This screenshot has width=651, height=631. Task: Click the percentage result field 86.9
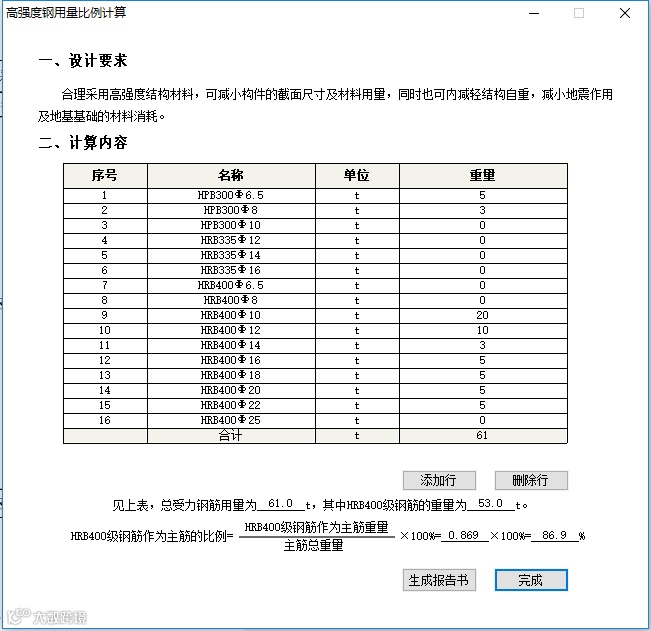click(x=555, y=536)
